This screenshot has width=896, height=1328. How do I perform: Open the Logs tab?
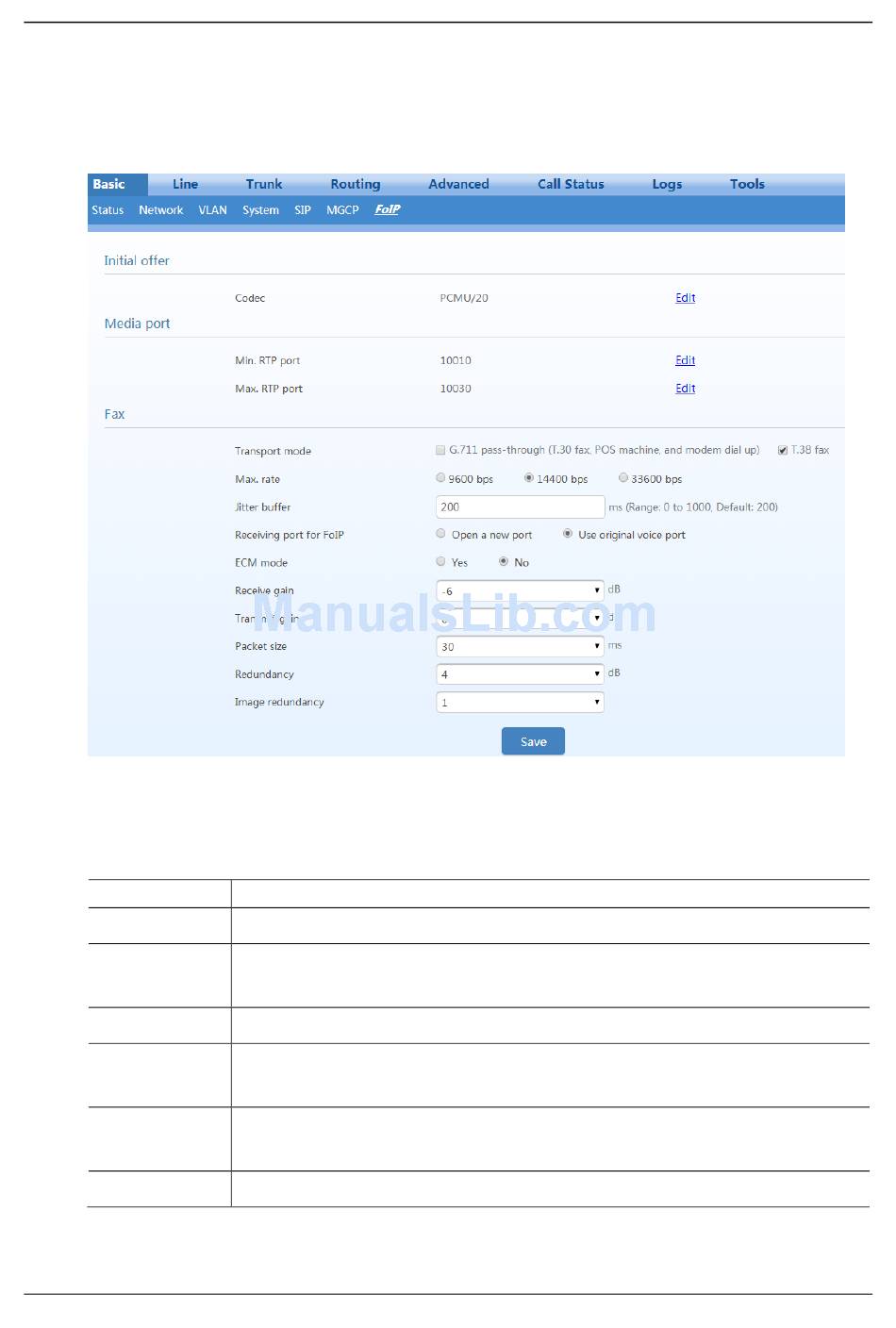pyautogui.click(x=667, y=184)
